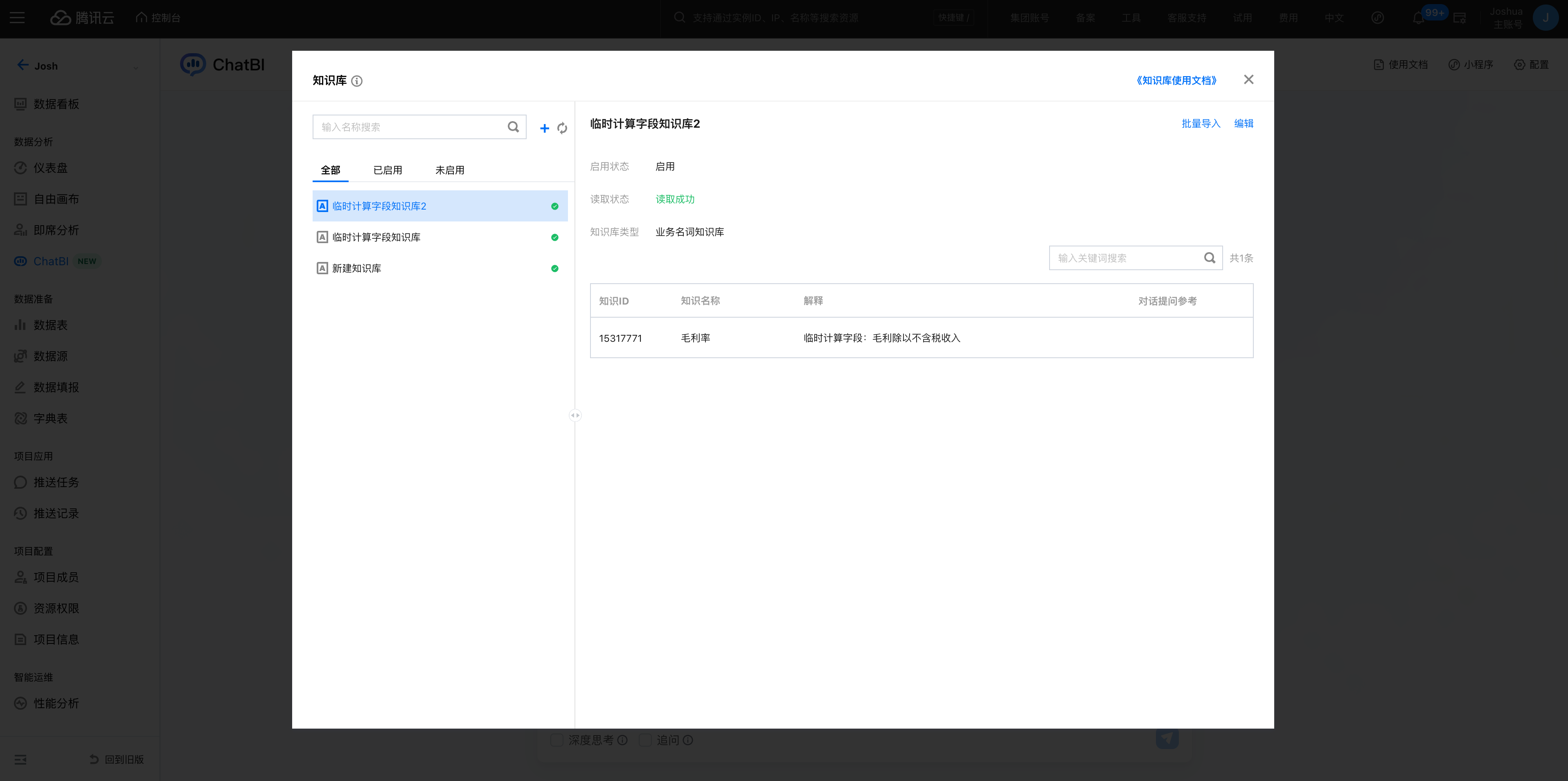This screenshot has width=1568, height=781.
Task: Switch language via 中文 in top bar
Action: [x=1334, y=18]
